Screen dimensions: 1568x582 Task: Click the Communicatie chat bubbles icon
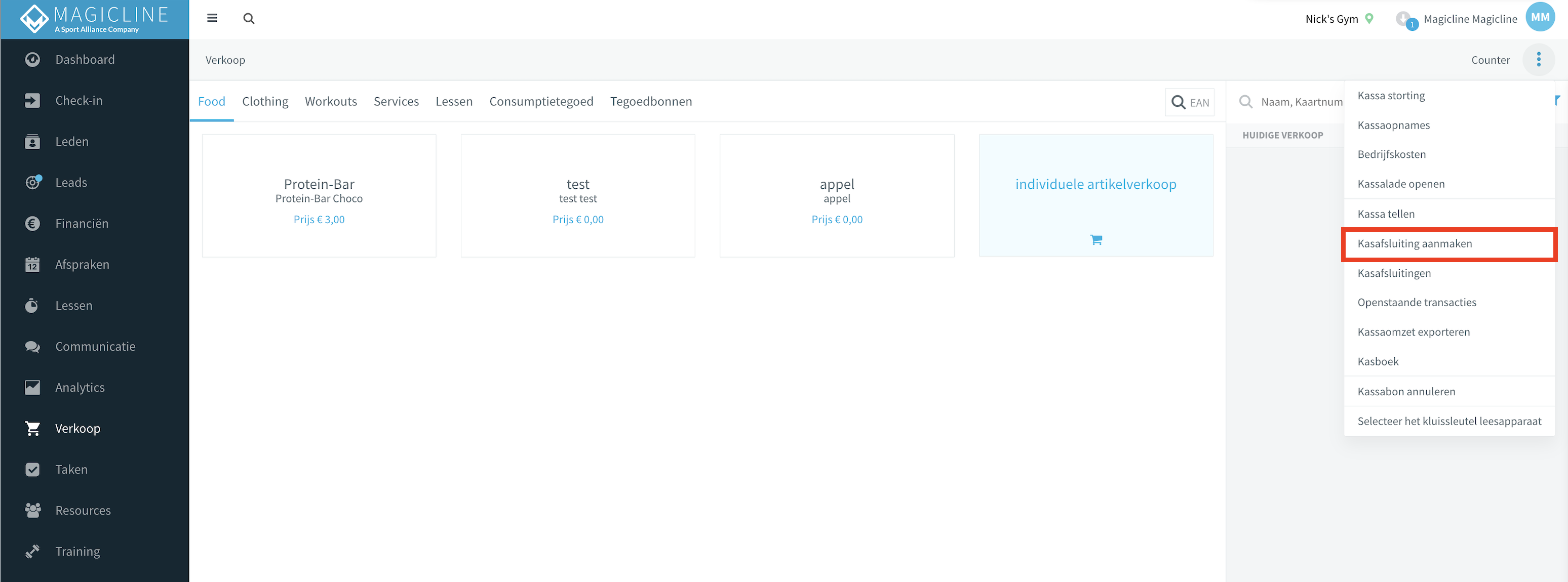[32, 347]
